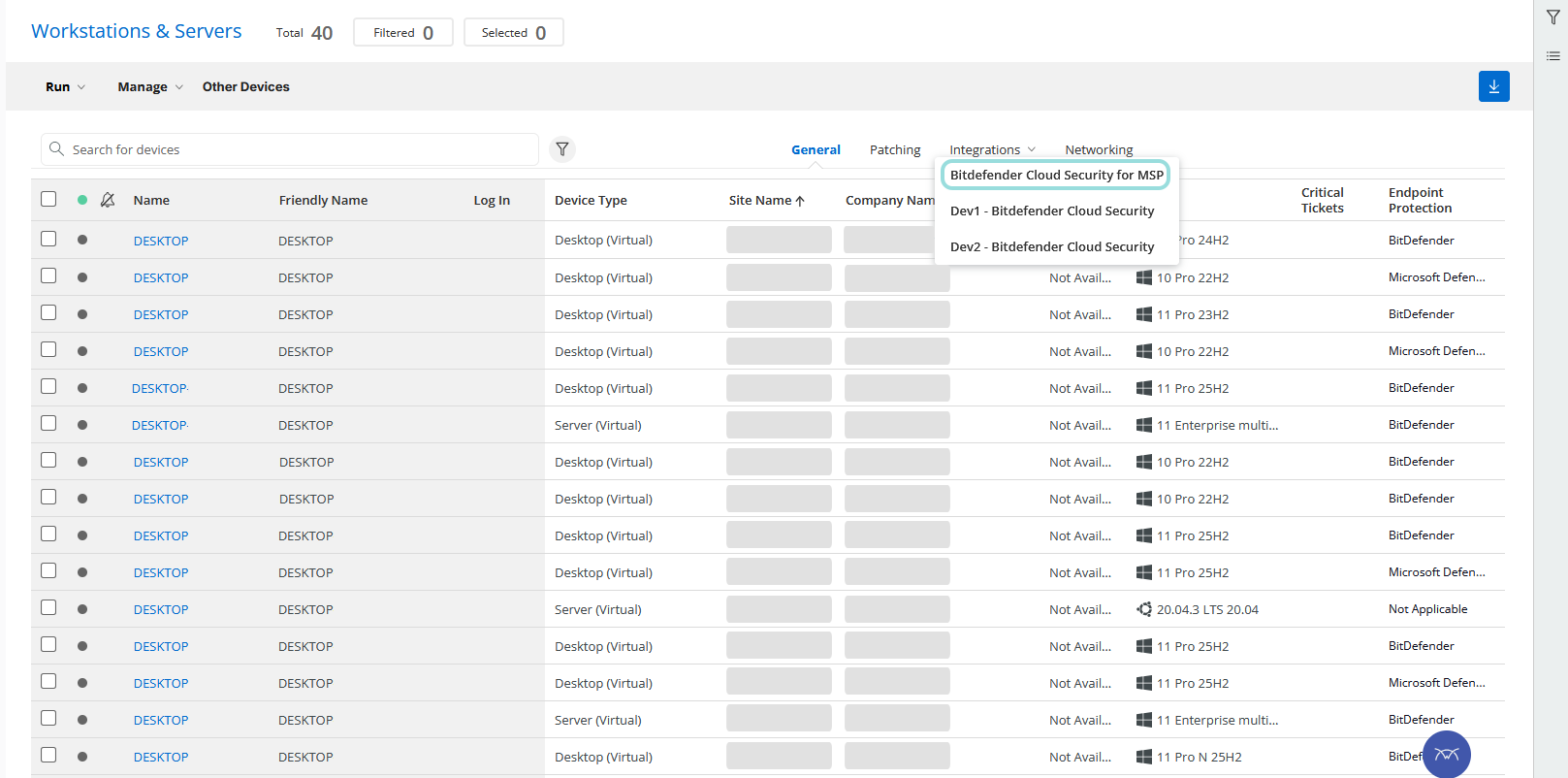Image resolution: width=1568 pixels, height=778 pixels.
Task: Open the filter funnel in the right sidebar
Action: [x=1552, y=17]
